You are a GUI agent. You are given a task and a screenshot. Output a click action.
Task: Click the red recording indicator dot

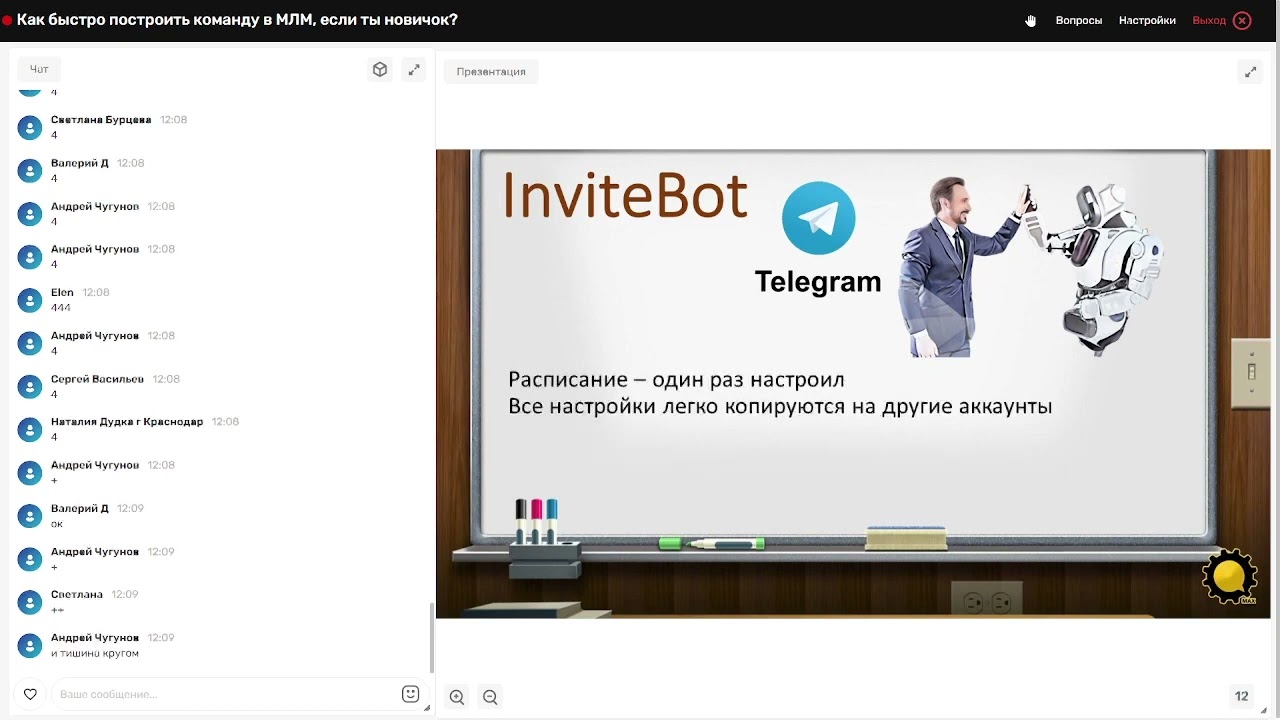tap(7, 20)
